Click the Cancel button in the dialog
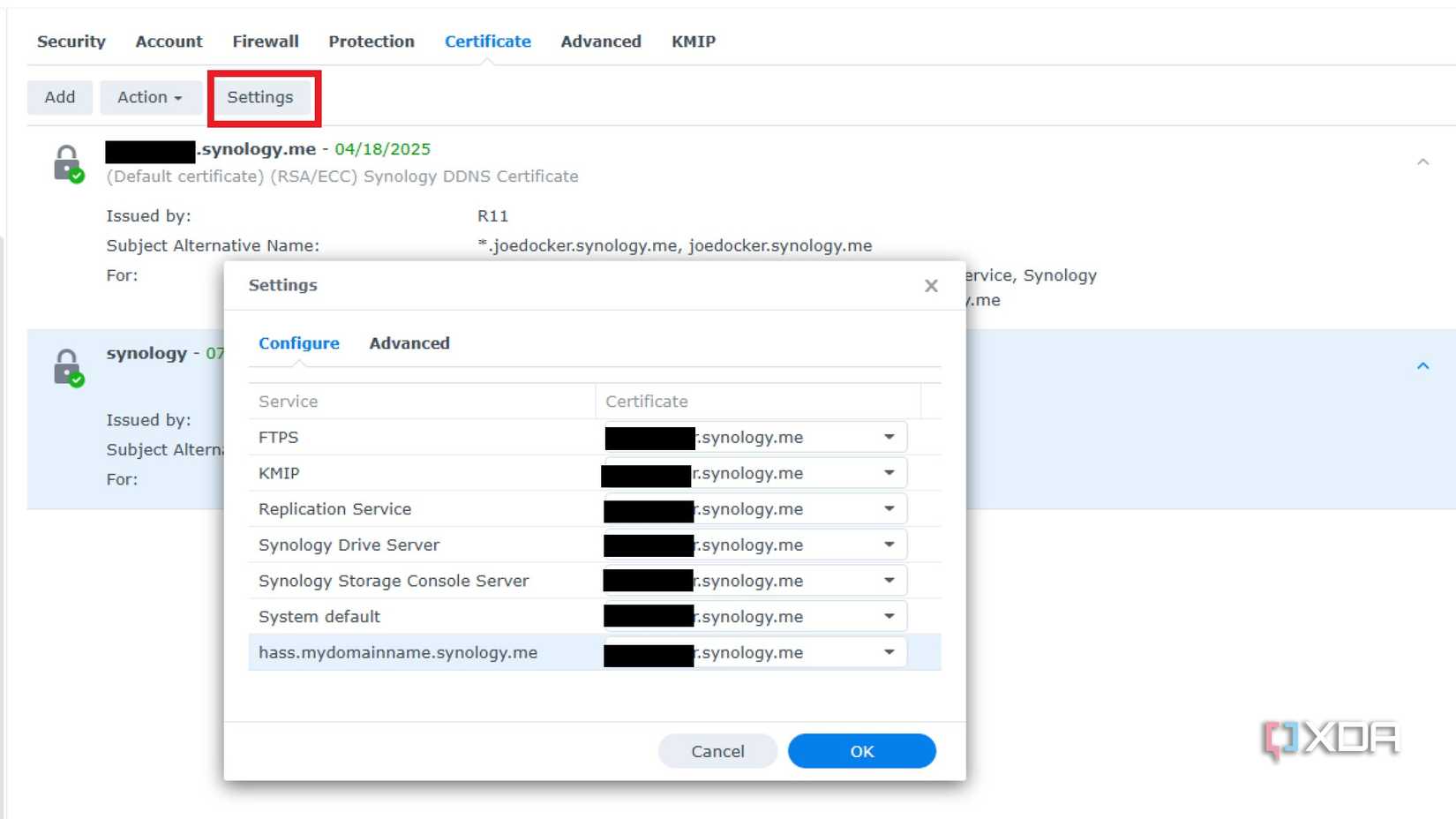The width and height of the screenshot is (1456, 819). (x=717, y=751)
